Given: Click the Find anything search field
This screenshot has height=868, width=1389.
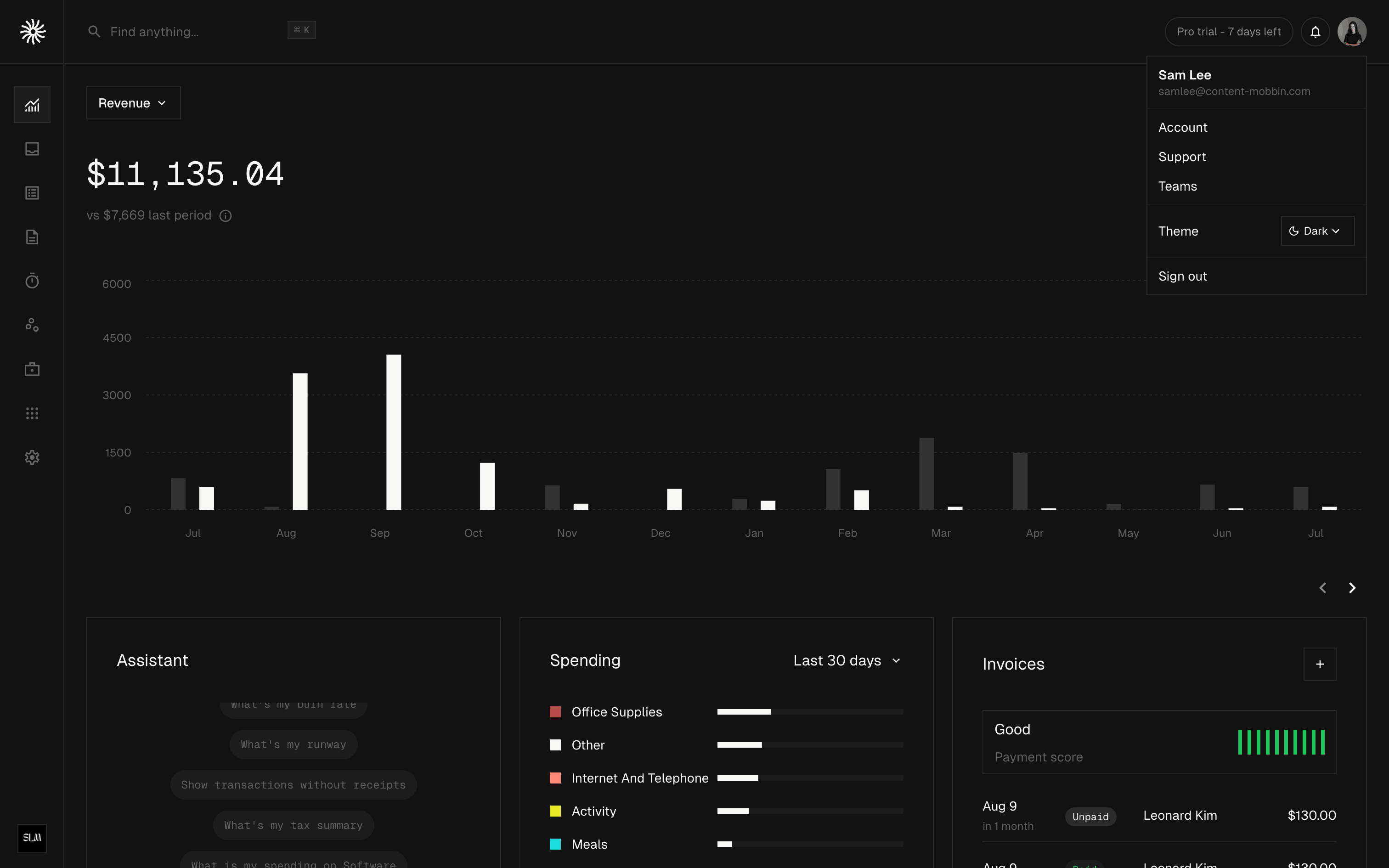Looking at the screenshot, I should click(189, 32).
